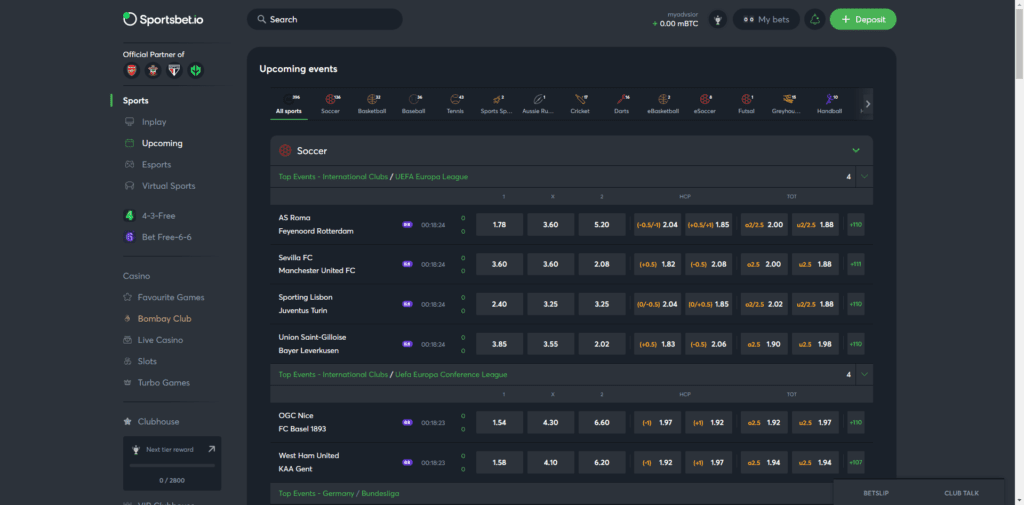Open the São Paulo partner badge
Viewport: 1024px width, 505px height.
point(174,71)
